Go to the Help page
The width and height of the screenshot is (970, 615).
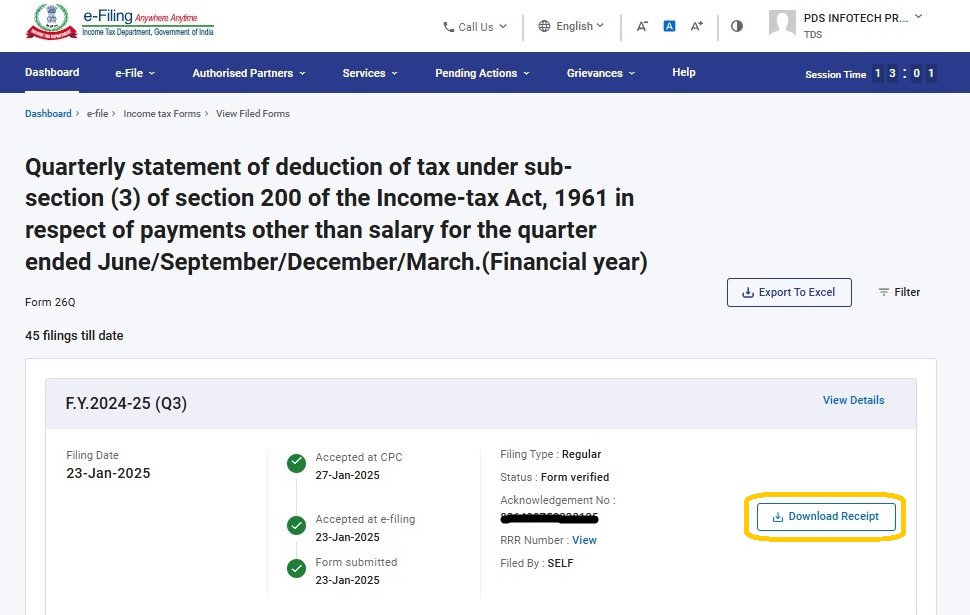[x=684, y=72]
